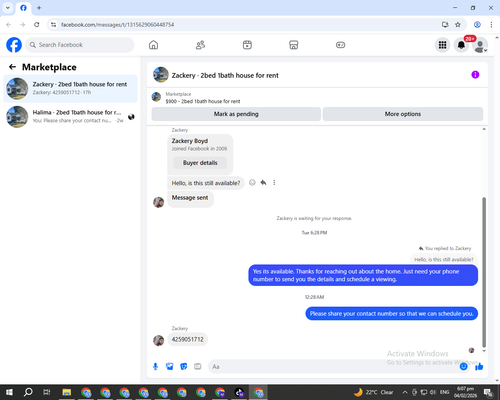Open the emoji picker in message box

click(x=463, y=367)
